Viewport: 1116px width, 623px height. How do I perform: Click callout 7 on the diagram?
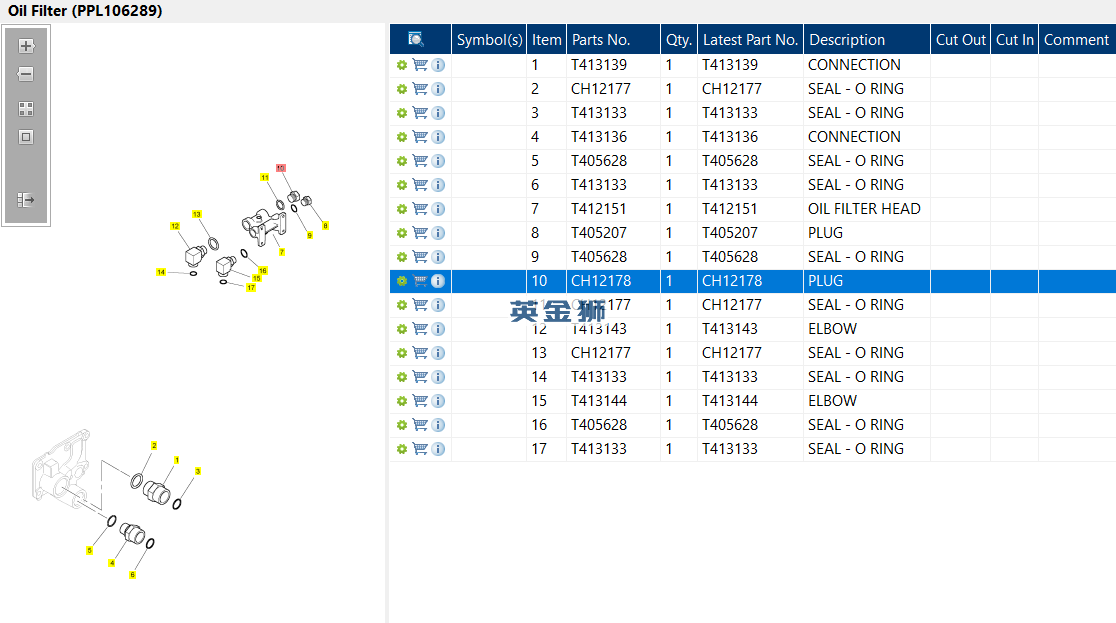pyautogui.click(x=282, y=252)
